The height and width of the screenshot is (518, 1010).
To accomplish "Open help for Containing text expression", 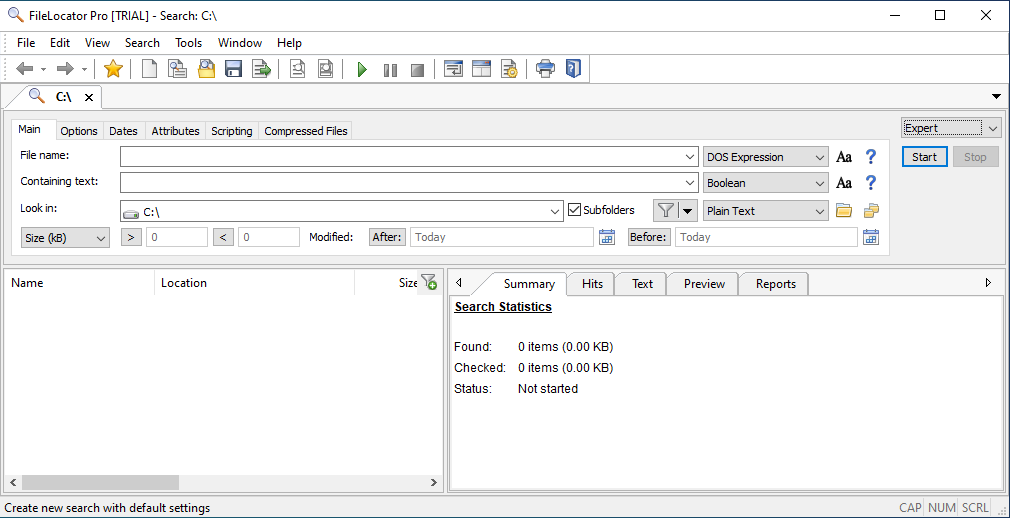I will (x=871, y=183).
